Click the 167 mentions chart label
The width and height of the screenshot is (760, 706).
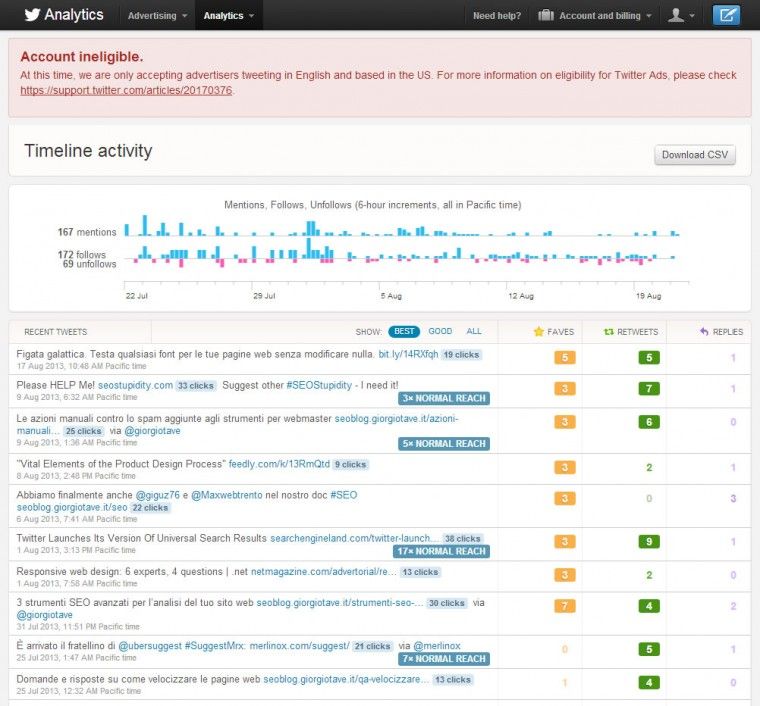coord(87,232)
